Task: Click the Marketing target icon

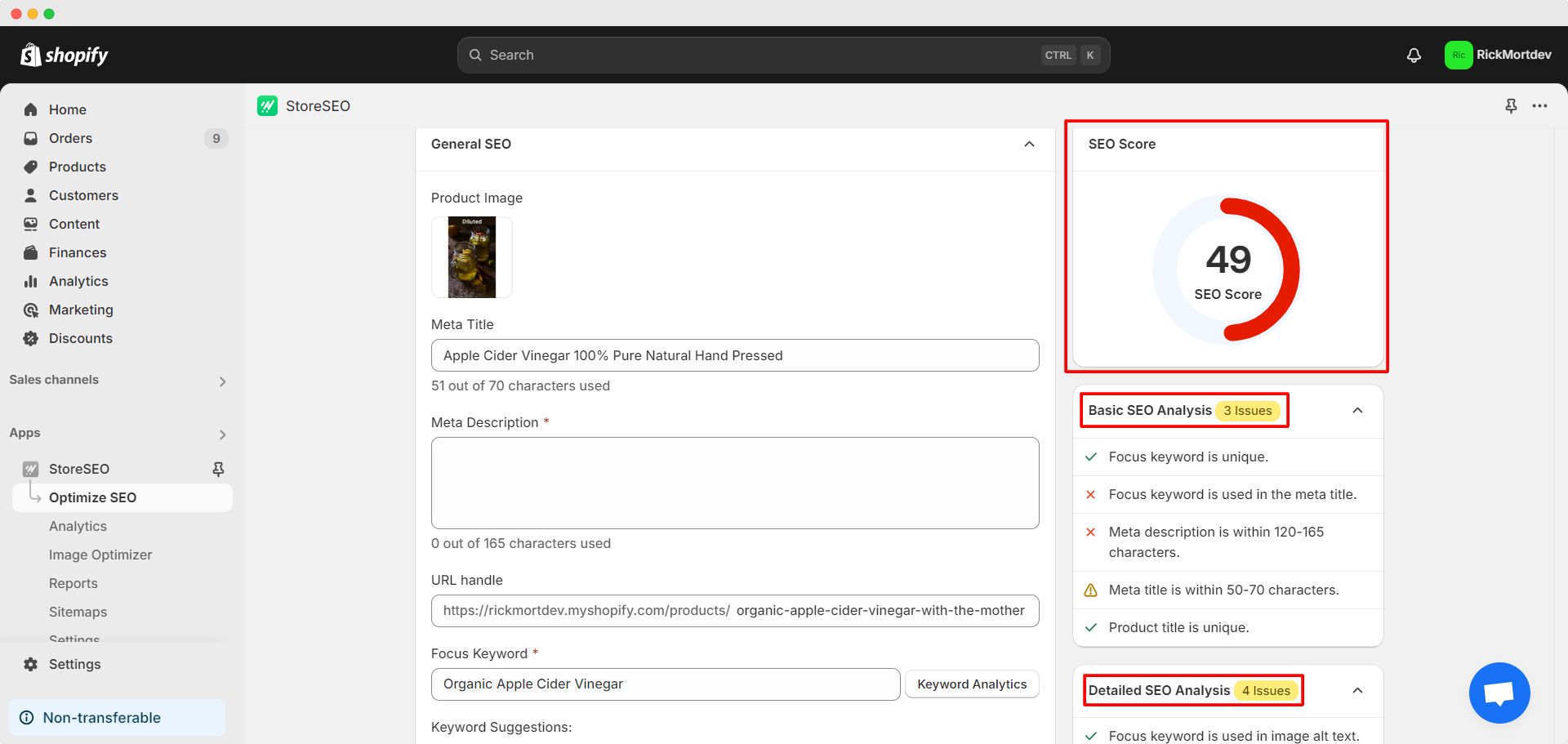Action: [x=31, y=310]
